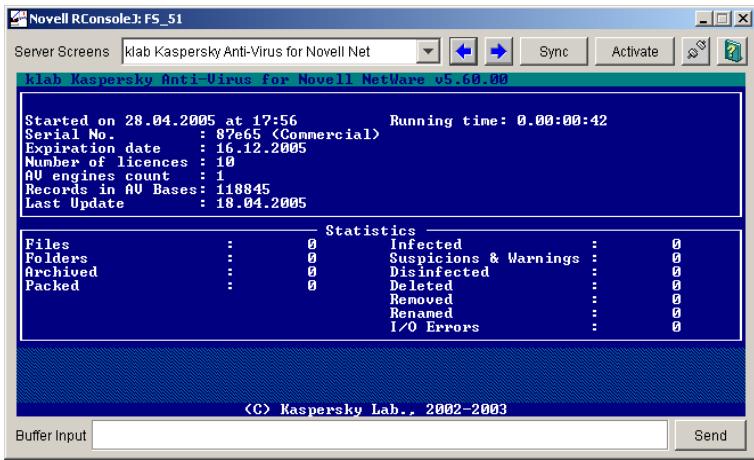Screen dimensions: 754x460
Task: Click the RConsoleJ title bar app icon
Action: point(18,19)
